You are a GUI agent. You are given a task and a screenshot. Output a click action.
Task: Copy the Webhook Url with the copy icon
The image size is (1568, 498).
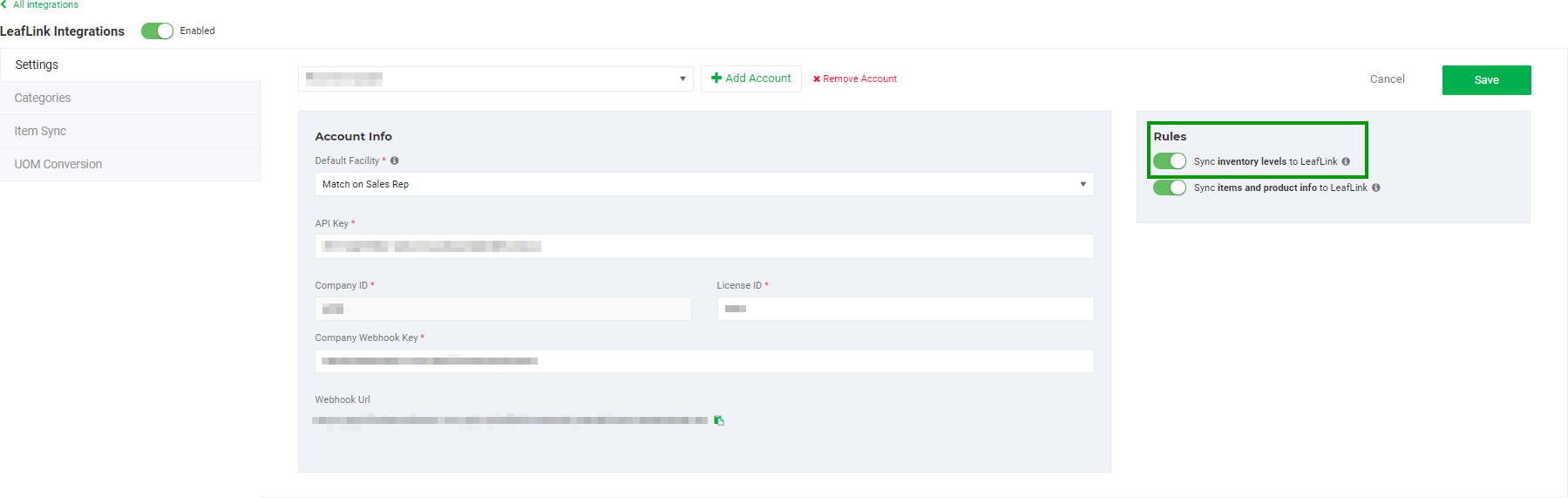719,420
